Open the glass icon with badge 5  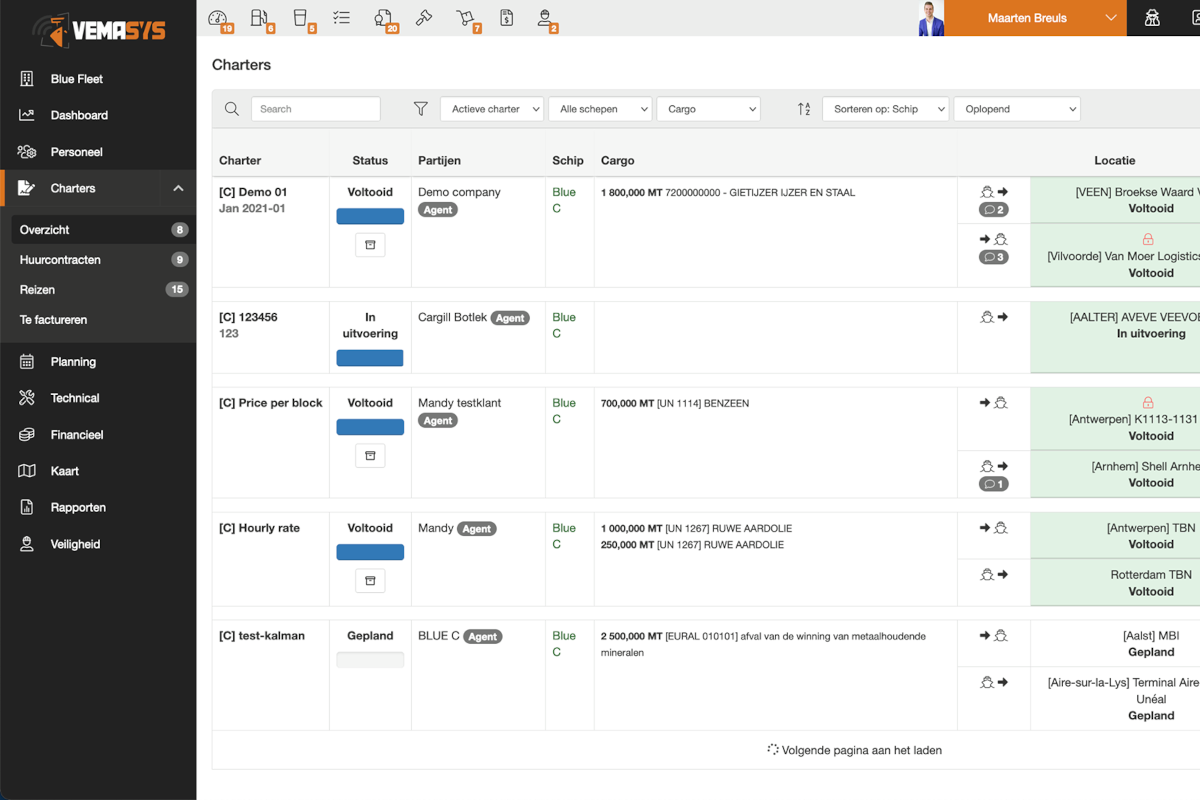[x=302, y=18]
